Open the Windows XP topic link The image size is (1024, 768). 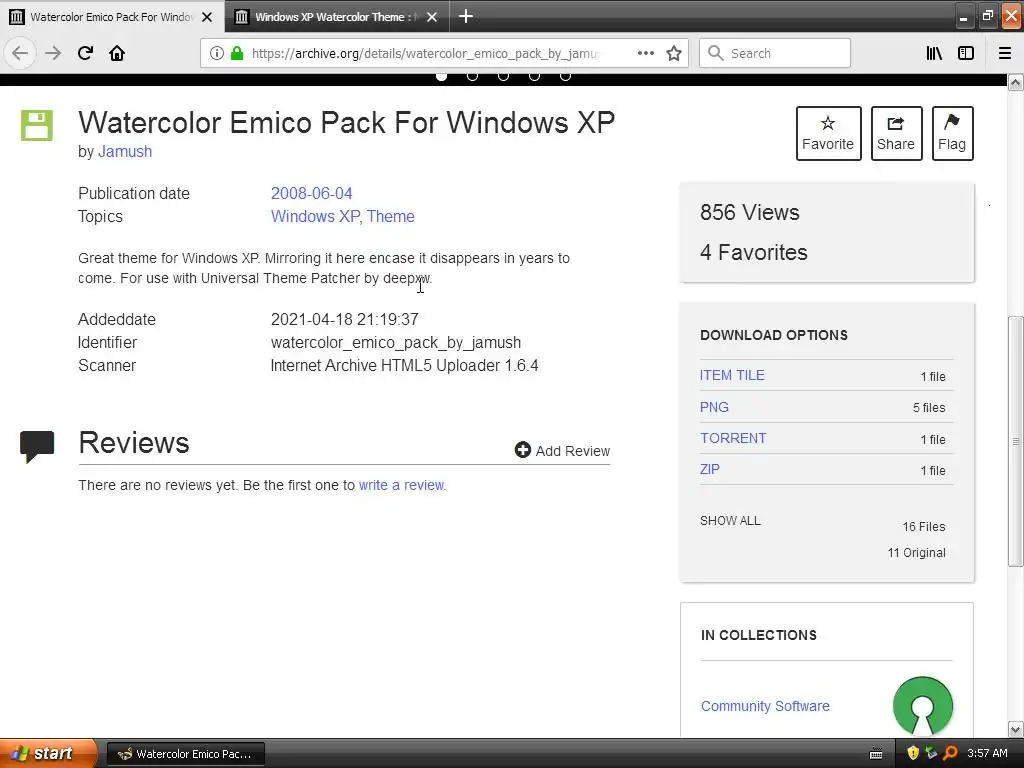click(x=315, y=216)
